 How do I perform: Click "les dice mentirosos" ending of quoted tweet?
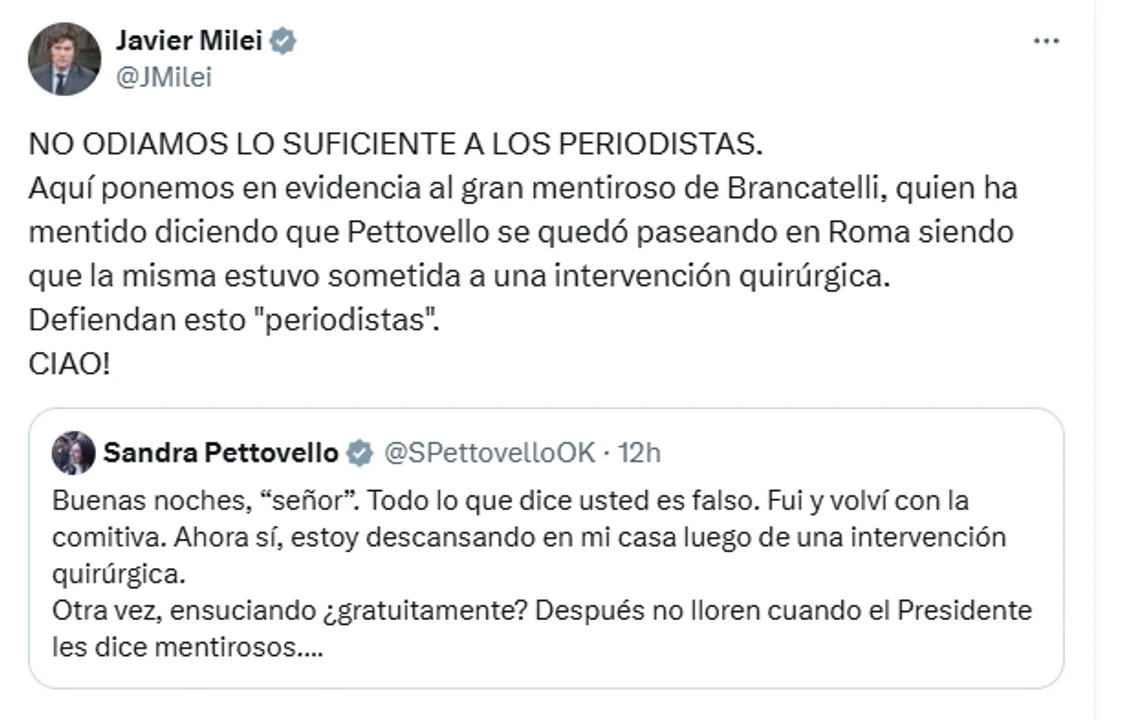(186, 647)
